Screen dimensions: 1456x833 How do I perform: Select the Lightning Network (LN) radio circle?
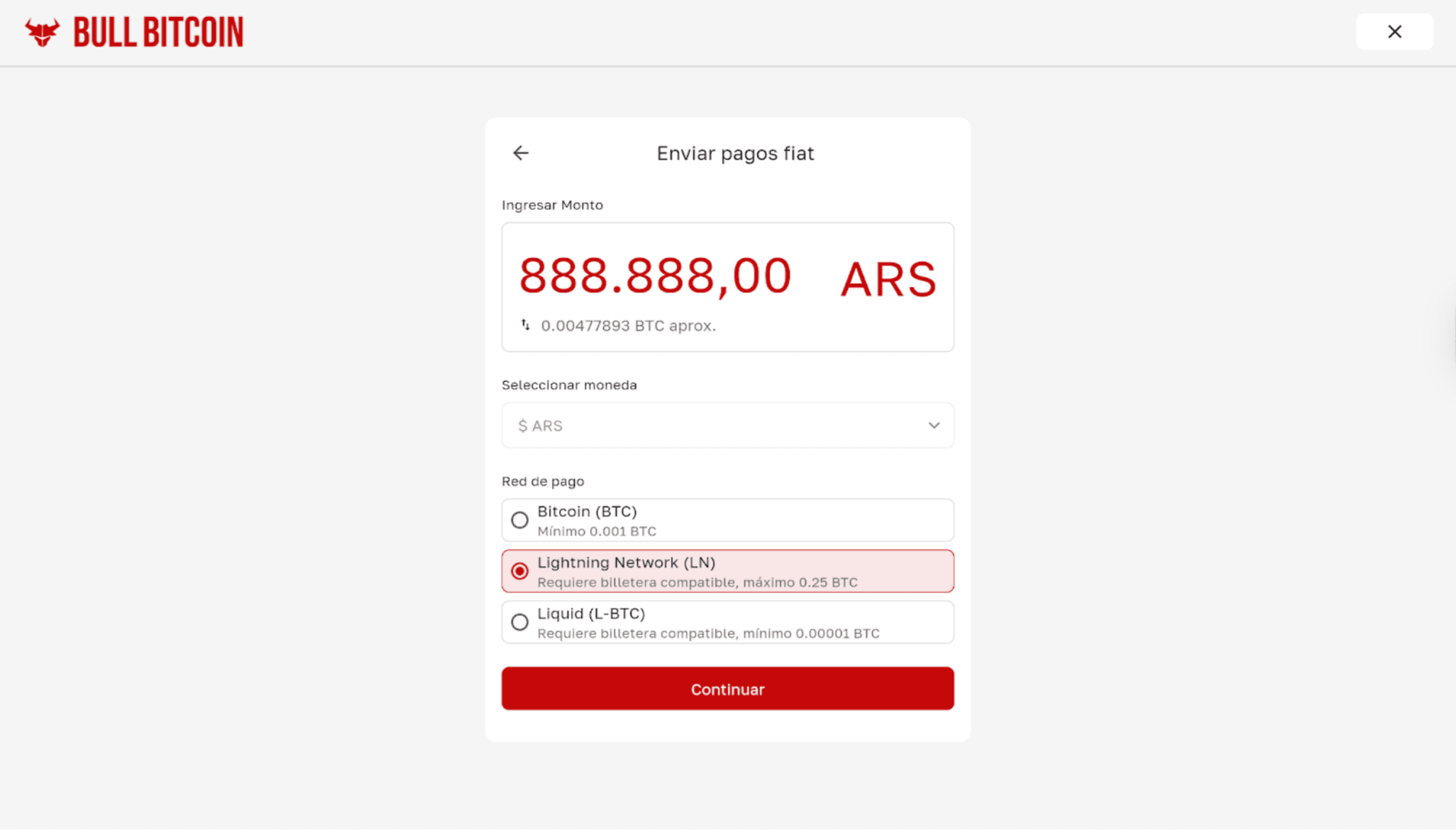(519, 572)
